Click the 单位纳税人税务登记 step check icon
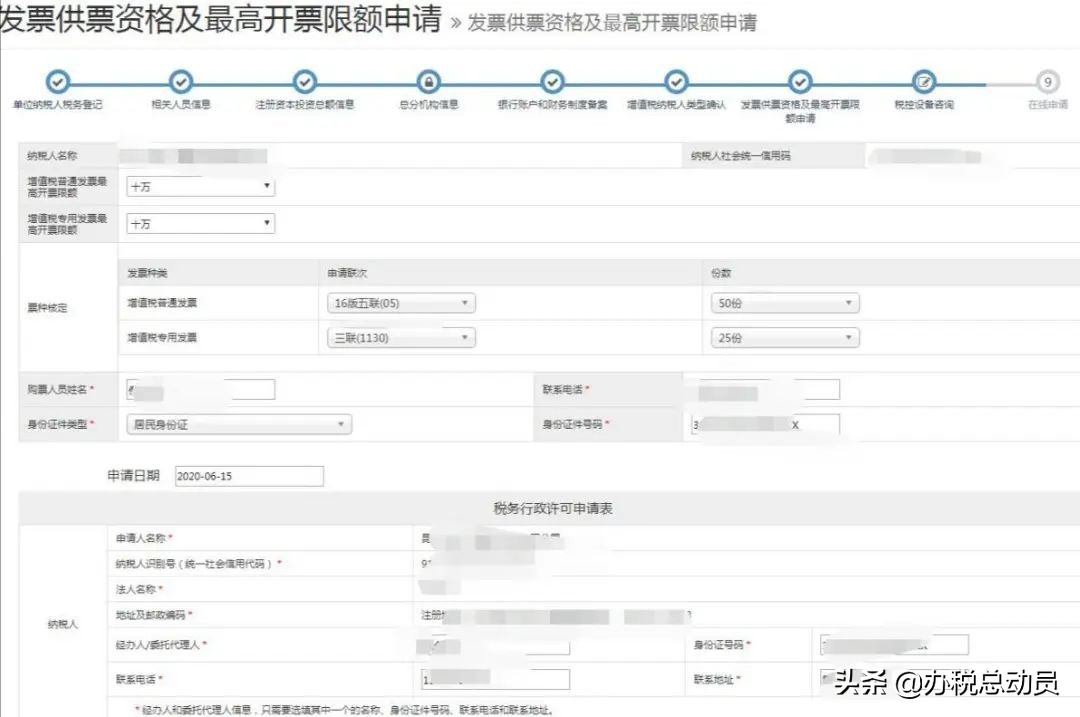1080x717 pixels. 56,84
